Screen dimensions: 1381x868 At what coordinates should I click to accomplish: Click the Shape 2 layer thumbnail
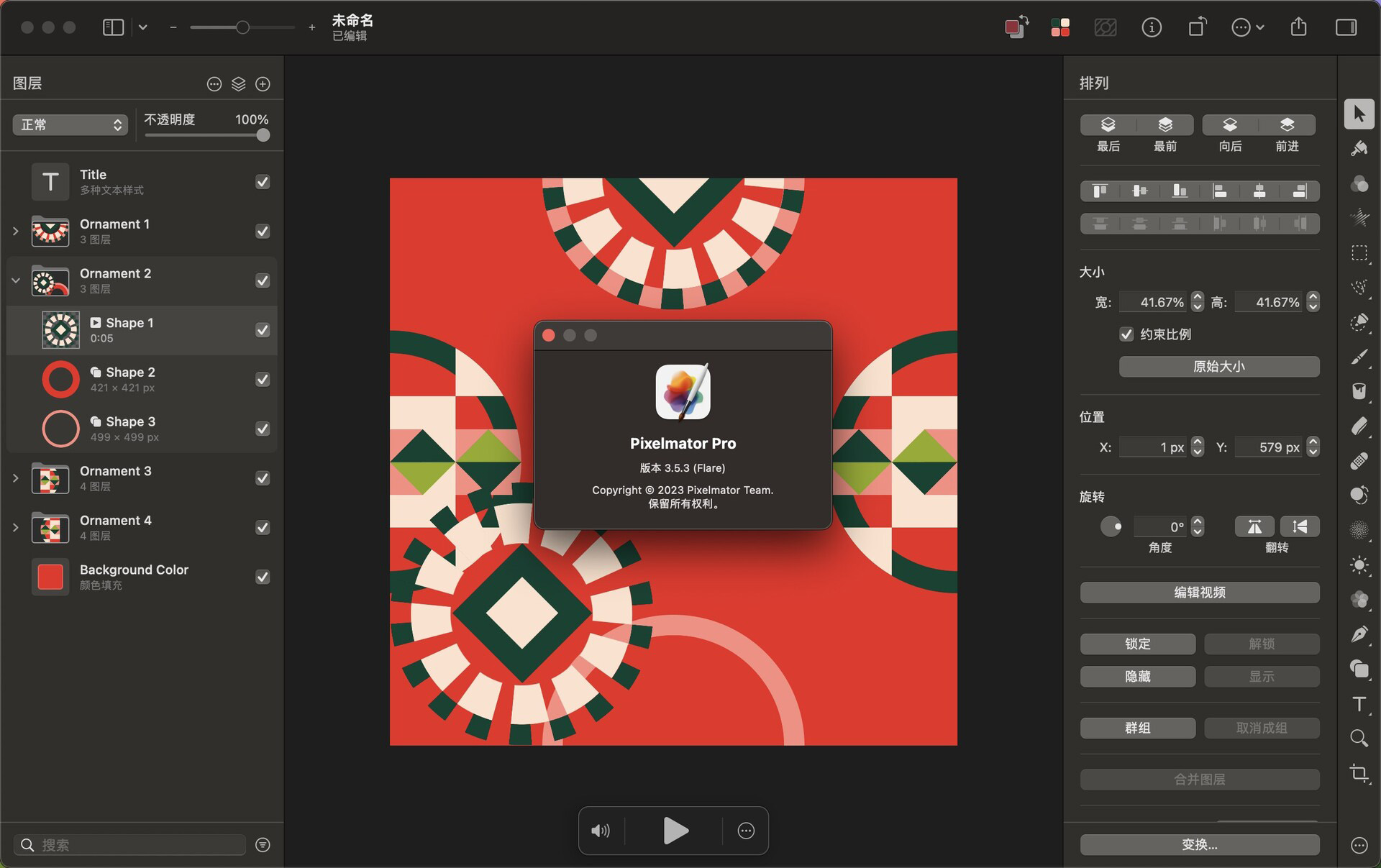(x=60, y=379)
